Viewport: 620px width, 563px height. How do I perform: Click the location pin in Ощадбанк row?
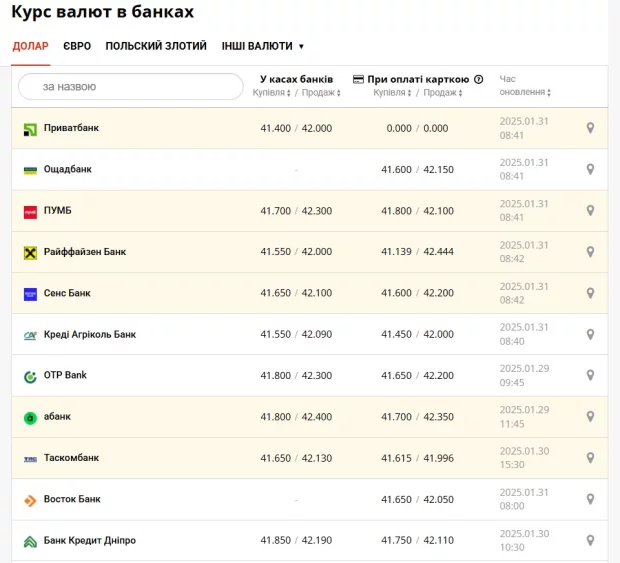[x=590, y=169]
